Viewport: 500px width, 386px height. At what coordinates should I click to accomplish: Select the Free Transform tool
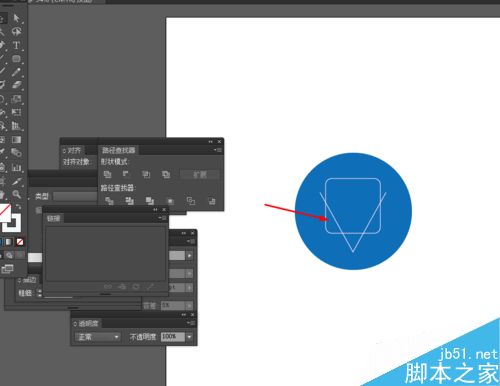point(16,112)
